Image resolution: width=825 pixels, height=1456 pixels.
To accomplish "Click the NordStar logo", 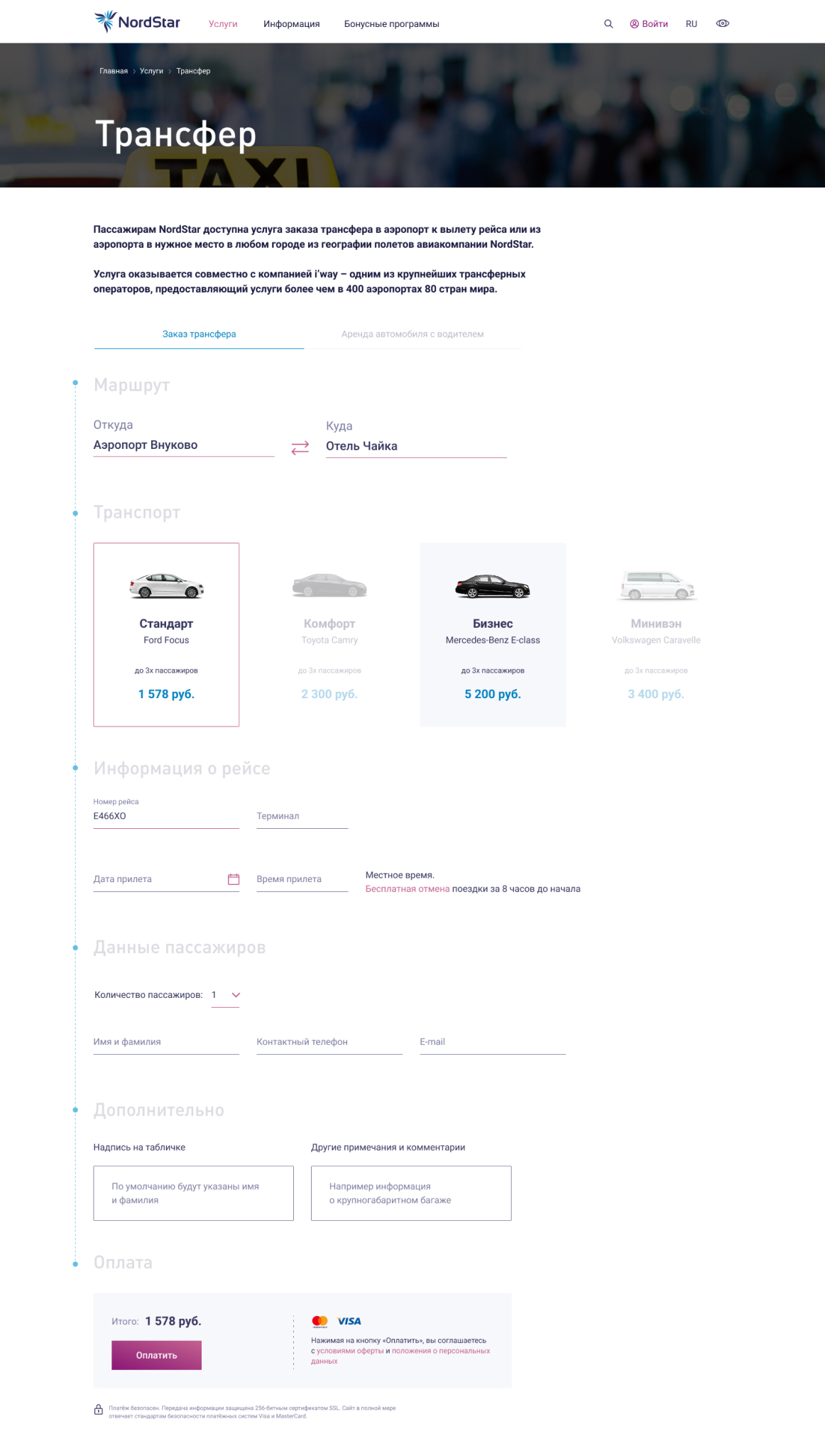I will pyautogui.click(x=137, y=22).
